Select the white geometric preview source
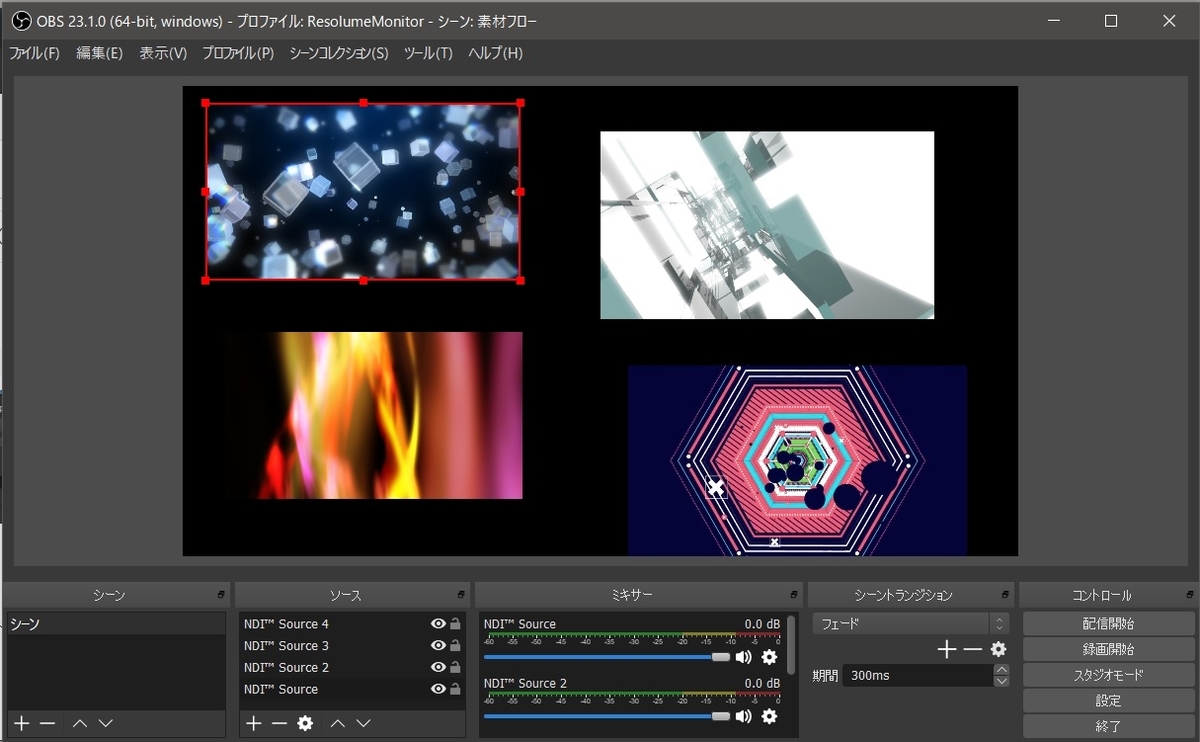Viewport: 1200px width, 742px height. (x=767, y=225)
